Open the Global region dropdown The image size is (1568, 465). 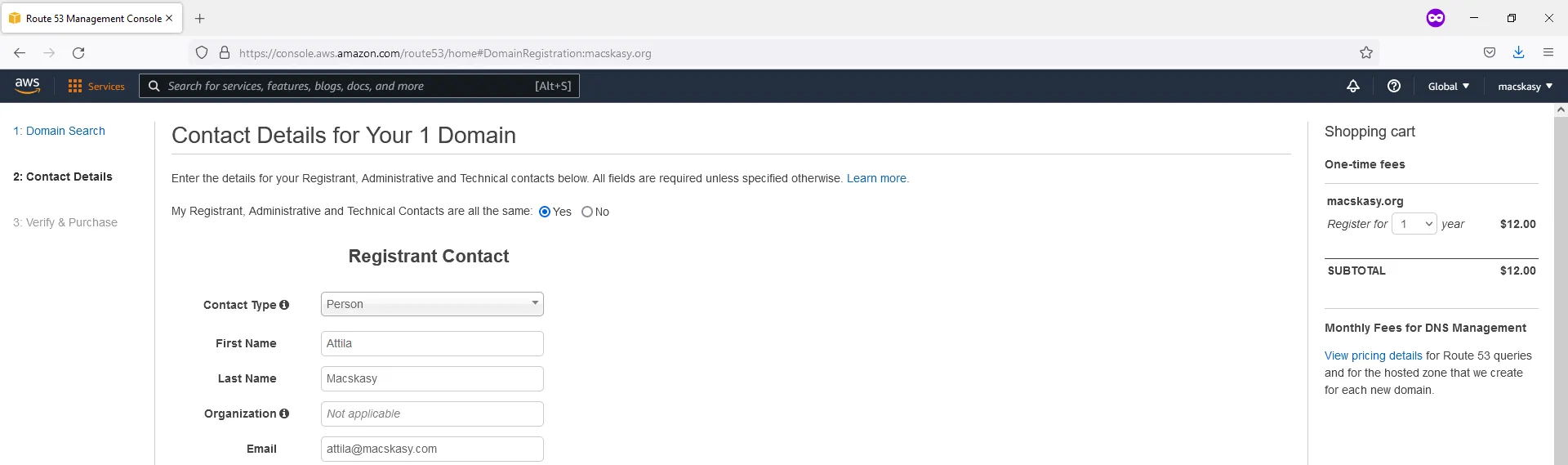[x=1449, y=86]
